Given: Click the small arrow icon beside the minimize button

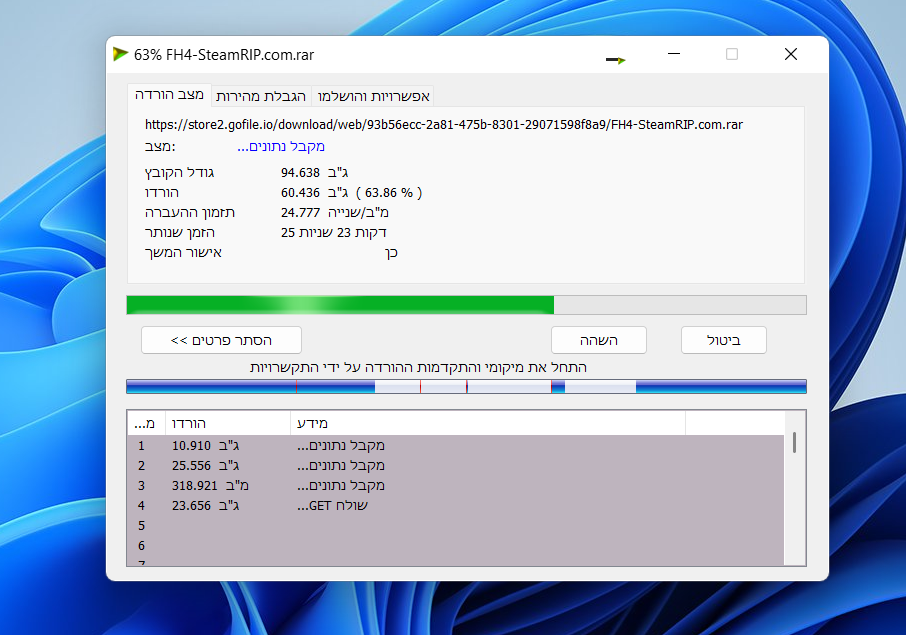Looking at the screenshot, I should coord(615,60).
